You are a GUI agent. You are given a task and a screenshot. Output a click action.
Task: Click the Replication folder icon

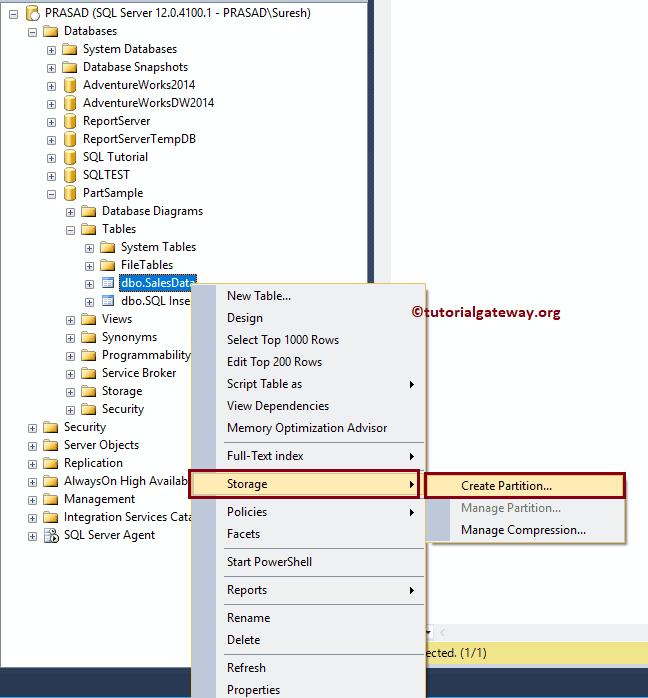pyautogui.click(x=50, y=463)
